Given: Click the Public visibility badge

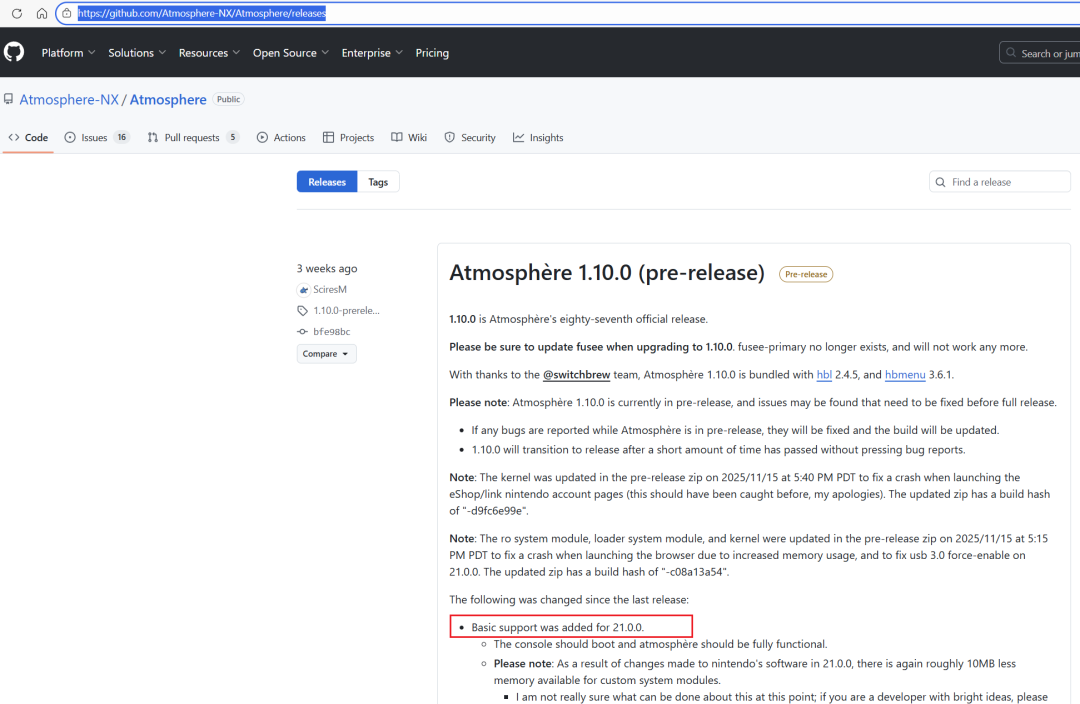Looking at the screenshot, I should (x=229, y=99).
